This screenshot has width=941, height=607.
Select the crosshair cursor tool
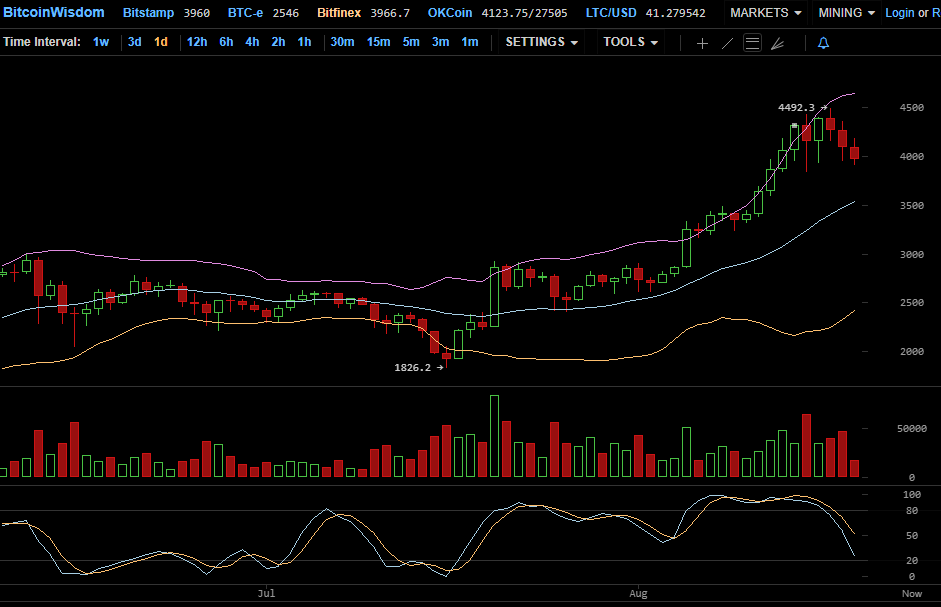702,43
